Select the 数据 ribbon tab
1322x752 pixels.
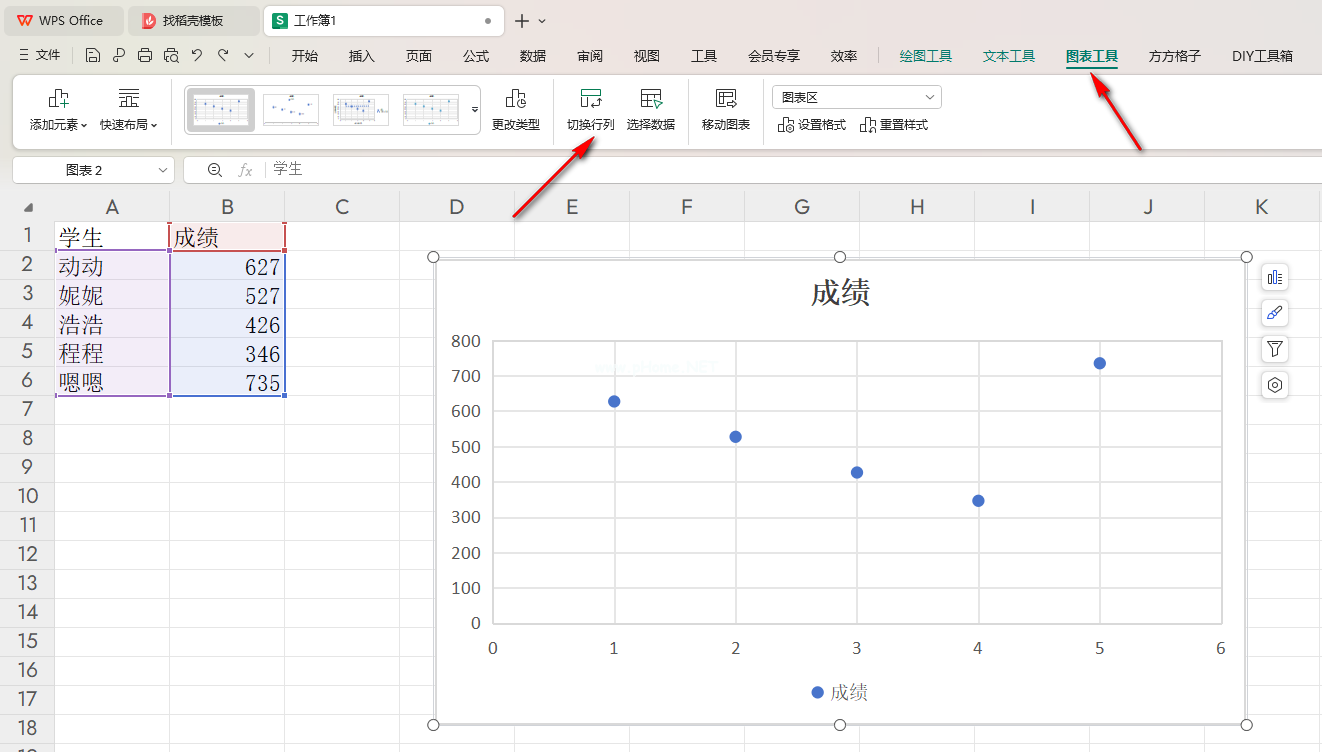pyautogui.click(x=533, y=56)
